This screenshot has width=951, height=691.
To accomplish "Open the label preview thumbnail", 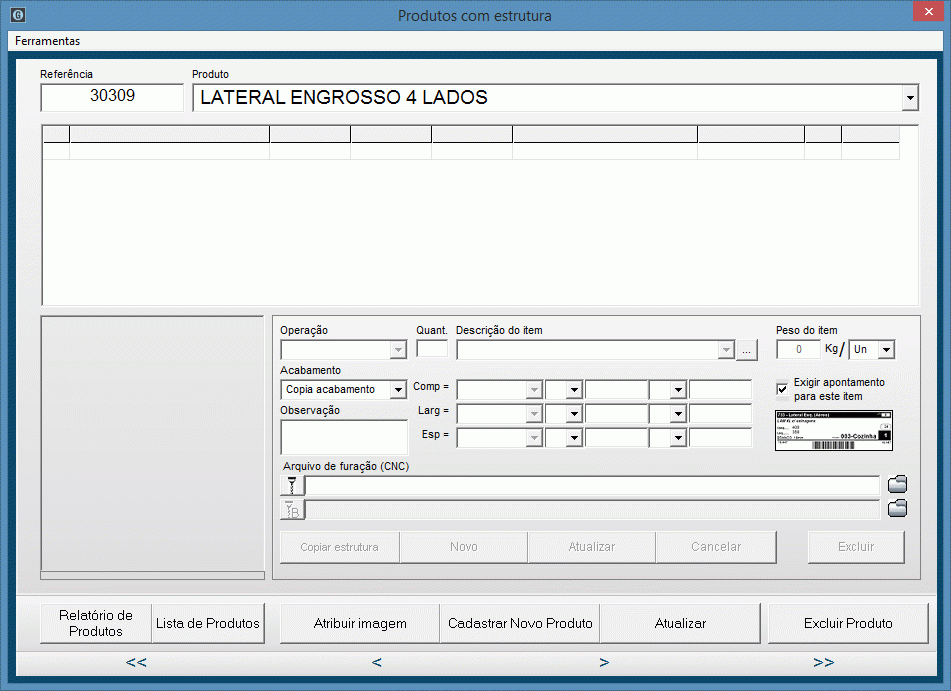I will pos(834,431).
